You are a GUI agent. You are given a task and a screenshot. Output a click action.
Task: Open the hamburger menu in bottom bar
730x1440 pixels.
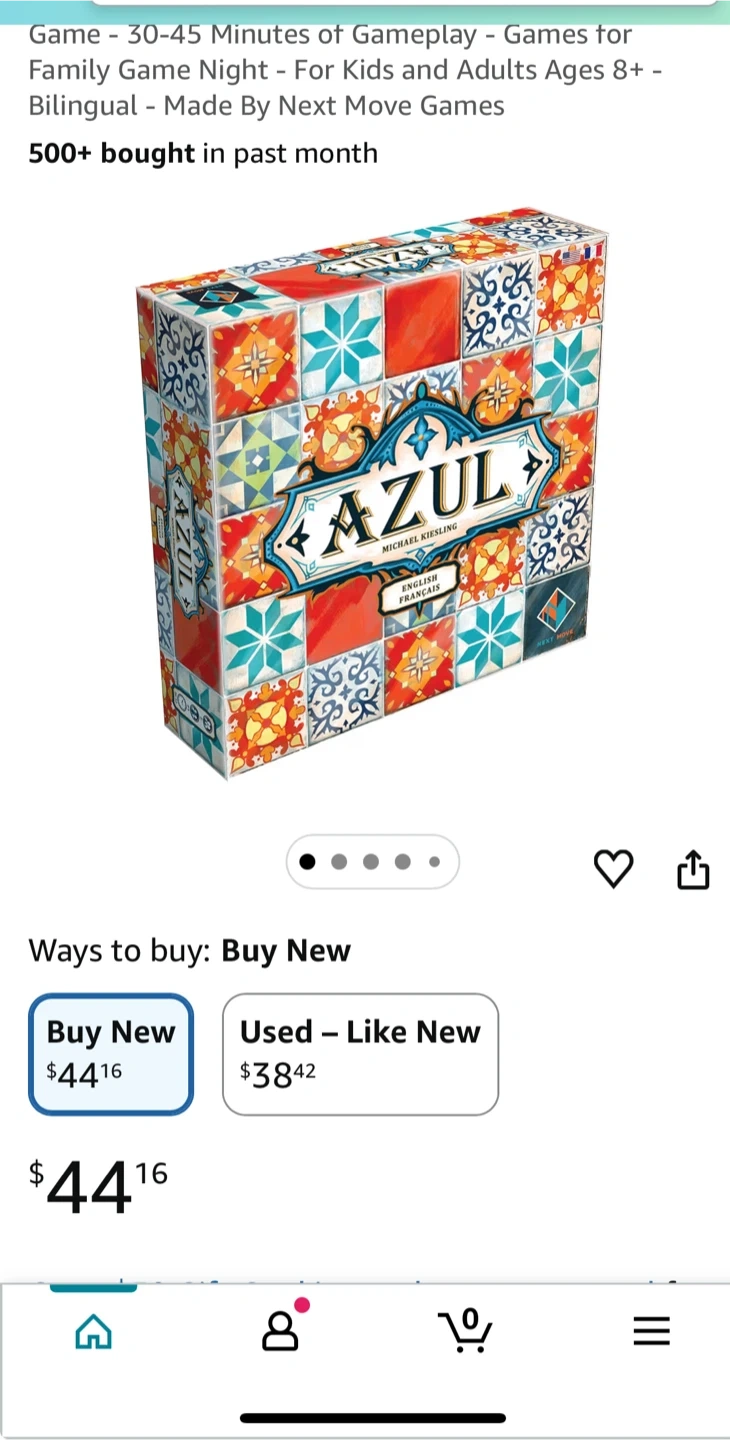(651, 1331)
